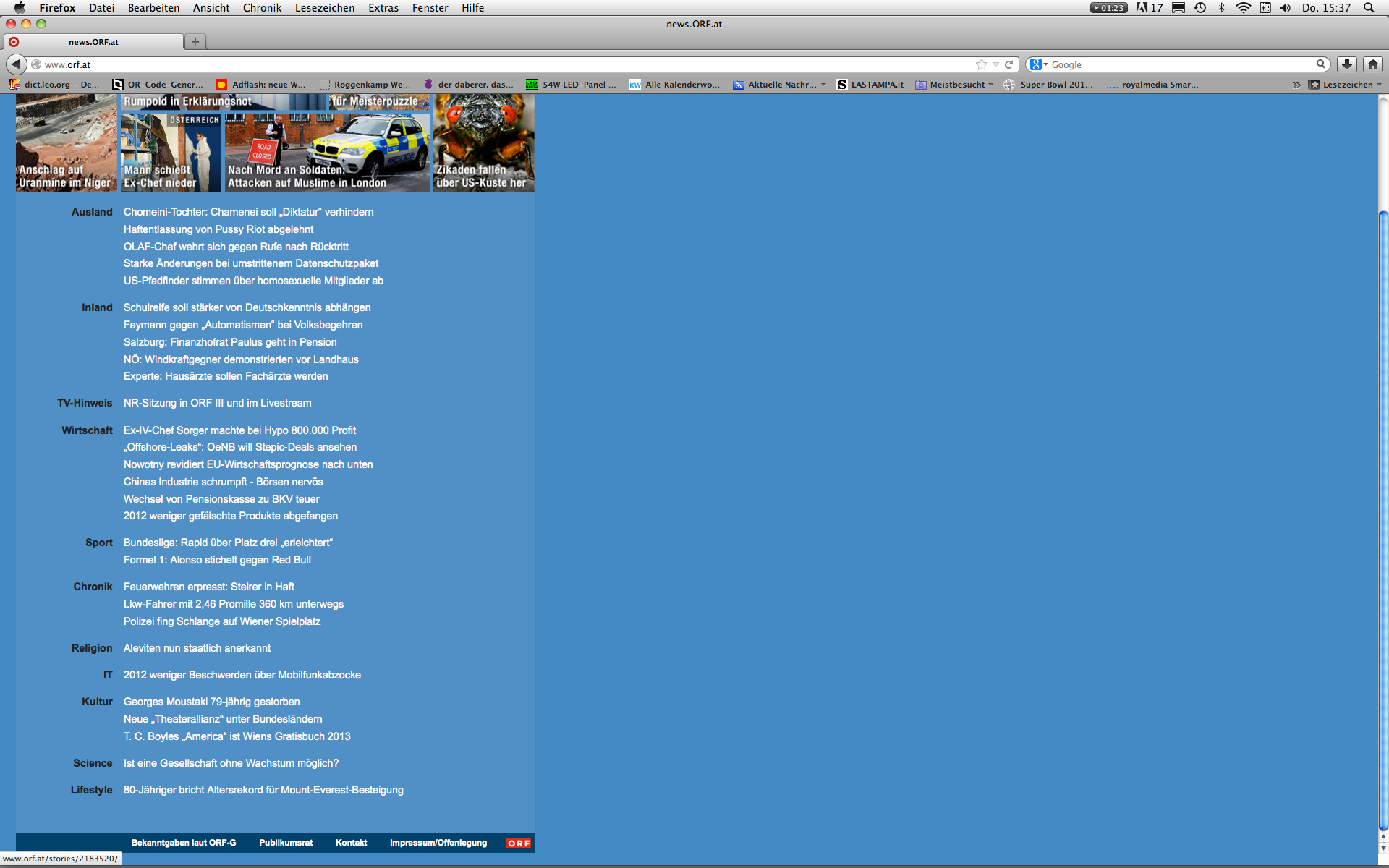Screen dimensions: 1389x868
Task: Open Zikaden fallen über US-Küste thumbnail
Action: coord(484,142)
